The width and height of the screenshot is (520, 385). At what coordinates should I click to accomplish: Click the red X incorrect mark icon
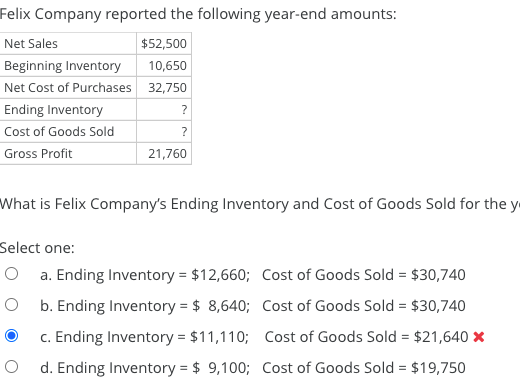[x=479, y=337]
